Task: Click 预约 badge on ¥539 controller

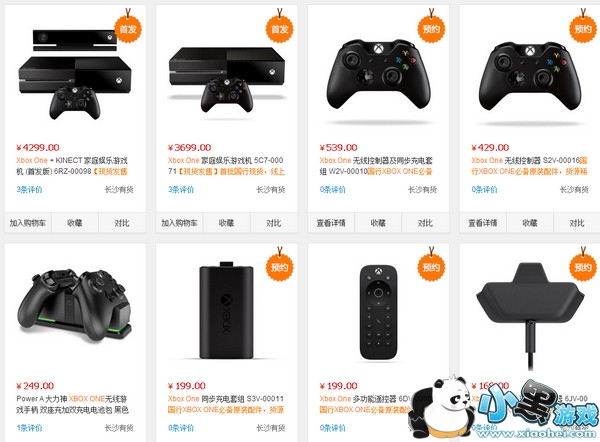Action: (431, 28)
